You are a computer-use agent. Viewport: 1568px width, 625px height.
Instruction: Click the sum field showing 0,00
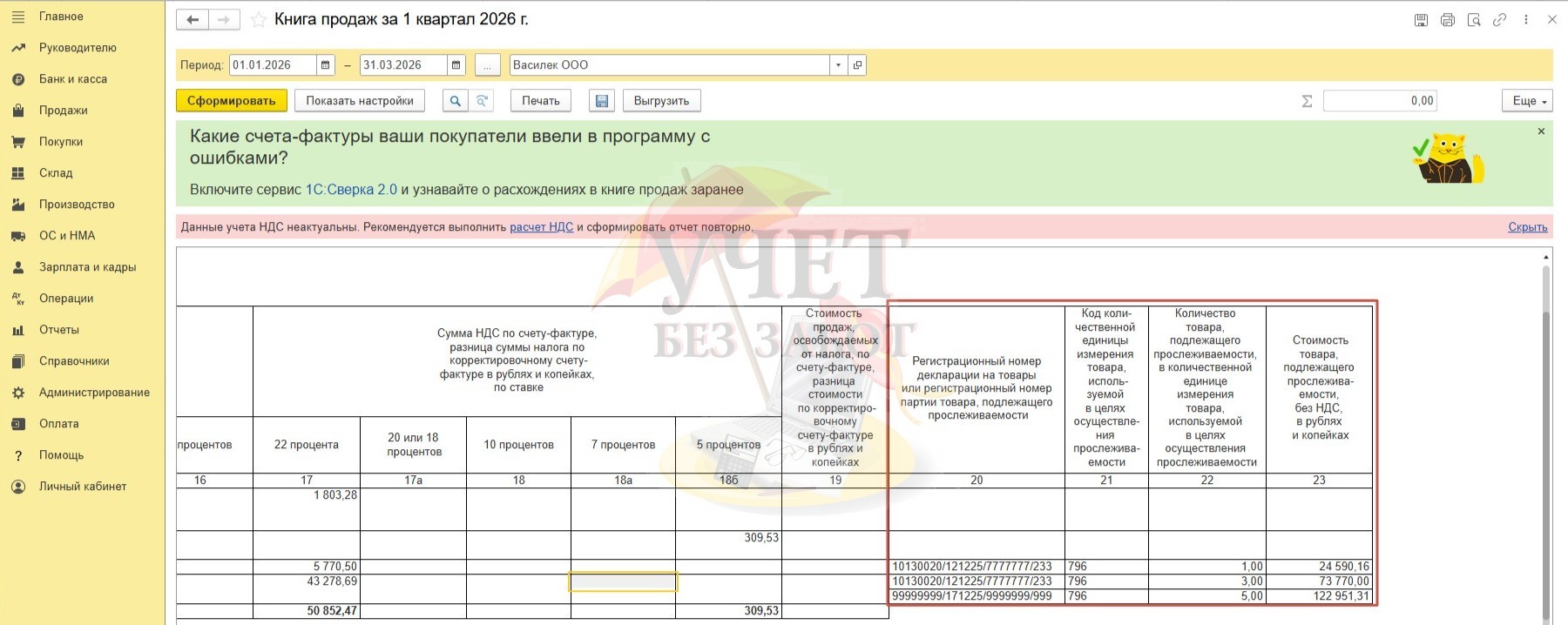coord(1379,101)
